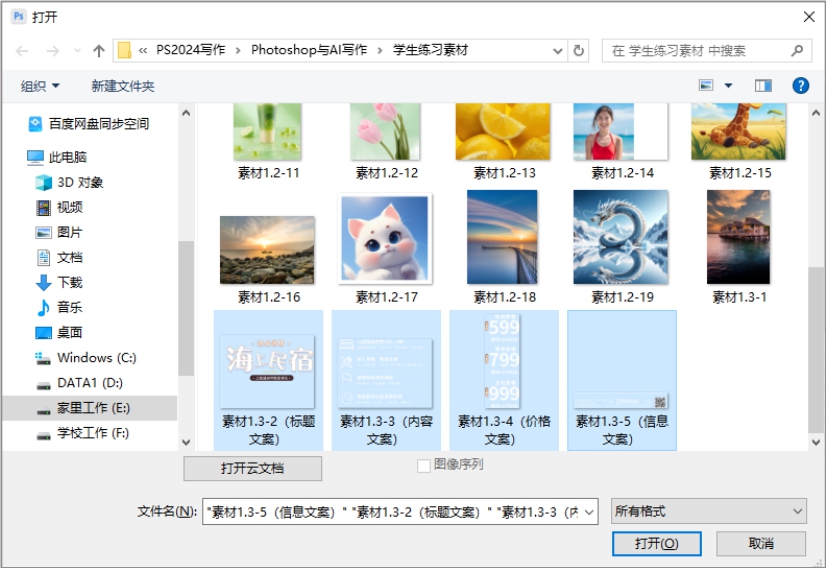Screen dimensions: 826x568
Task: Click the 文件名 text field
Action: tap(392, 512)
